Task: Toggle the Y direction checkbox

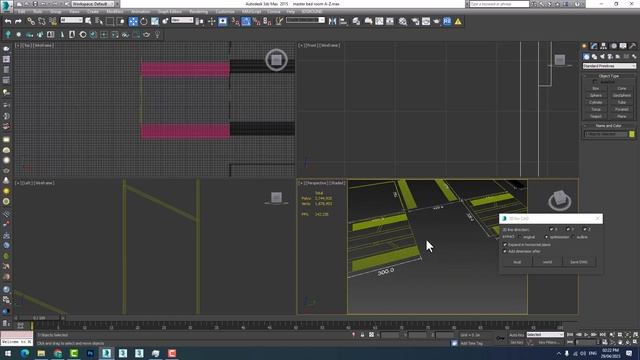Action: pos(568,229)
